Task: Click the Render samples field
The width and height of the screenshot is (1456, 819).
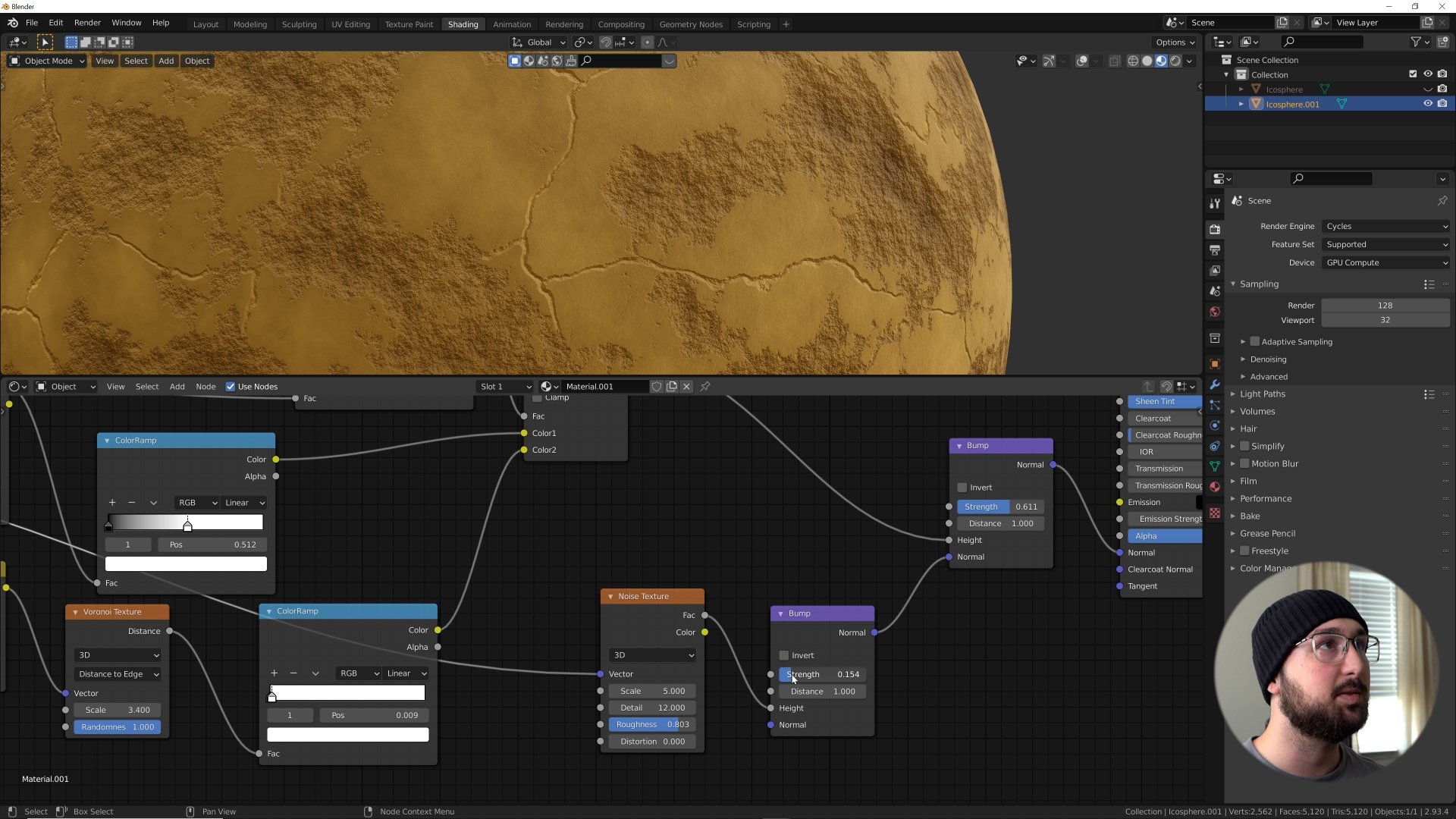Action: click(x=1385, y=306)
